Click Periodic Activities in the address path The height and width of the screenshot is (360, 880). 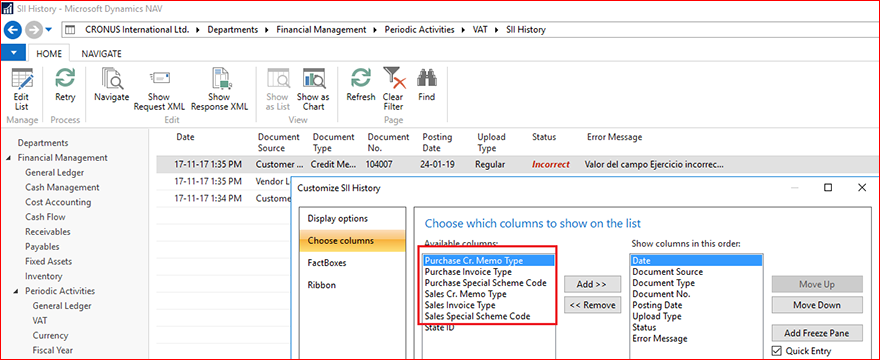pyautogui.click(x=419, y=30)
